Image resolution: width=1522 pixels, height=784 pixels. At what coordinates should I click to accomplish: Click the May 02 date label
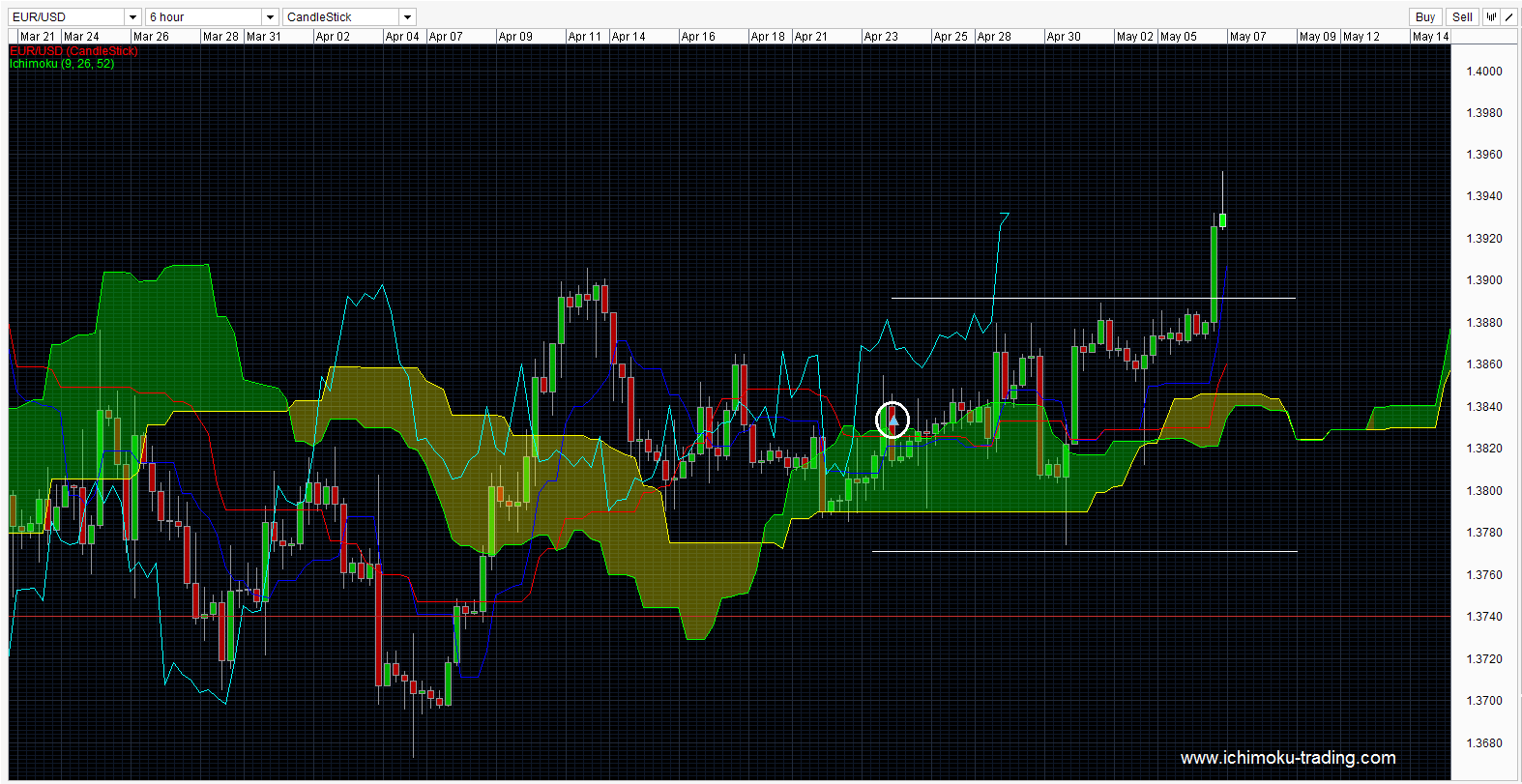click(1135, 36)
